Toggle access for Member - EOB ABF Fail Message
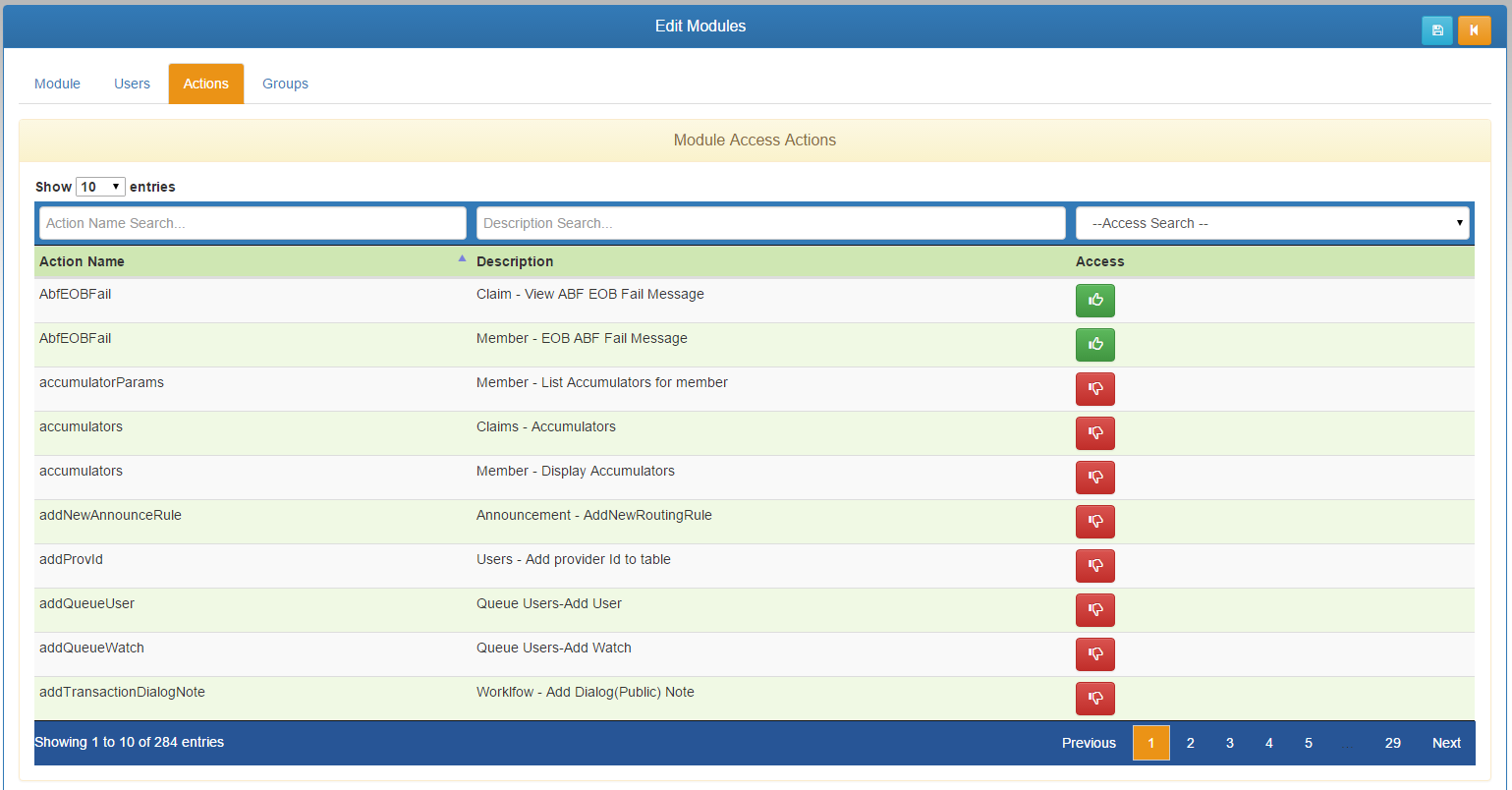 [x=1094, y=345]
